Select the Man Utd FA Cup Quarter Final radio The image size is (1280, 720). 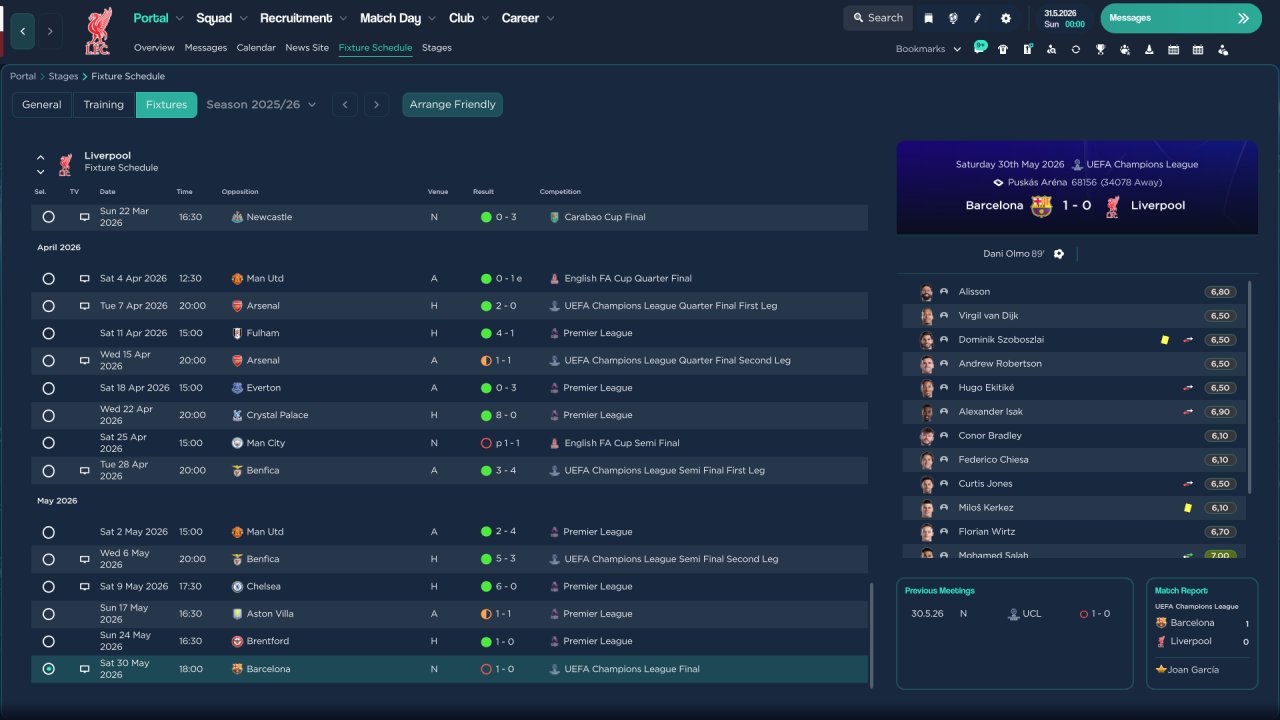coord(48,279)
